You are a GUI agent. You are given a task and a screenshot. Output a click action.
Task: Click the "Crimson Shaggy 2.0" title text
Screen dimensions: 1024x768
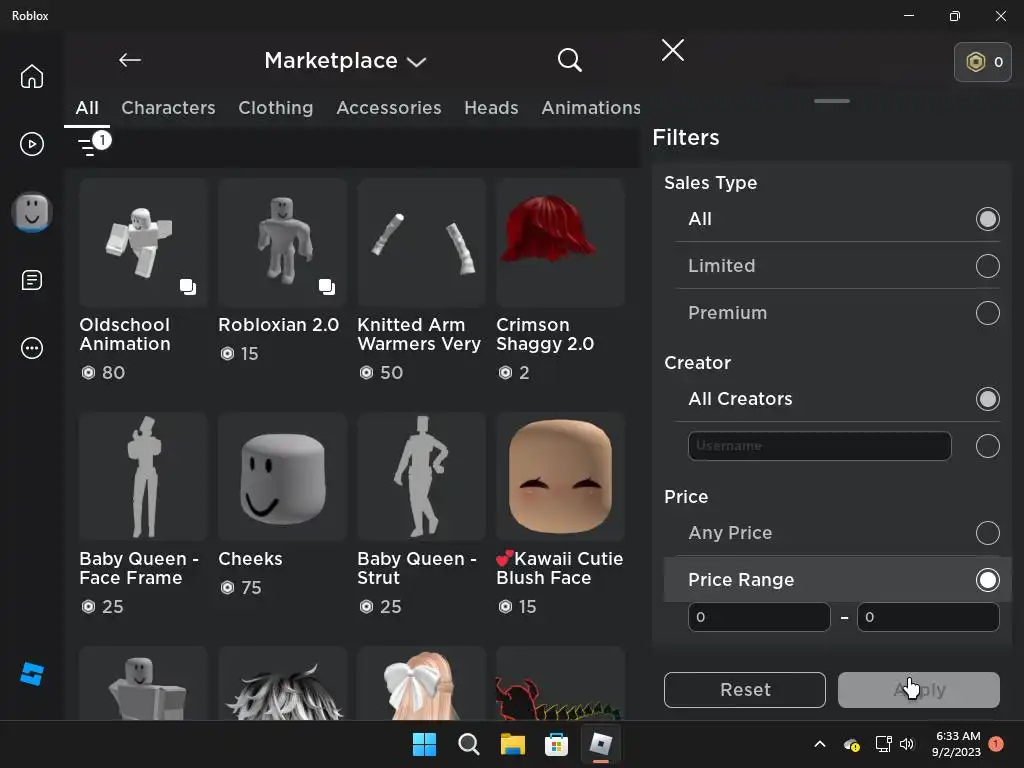(x=545, y=334)
